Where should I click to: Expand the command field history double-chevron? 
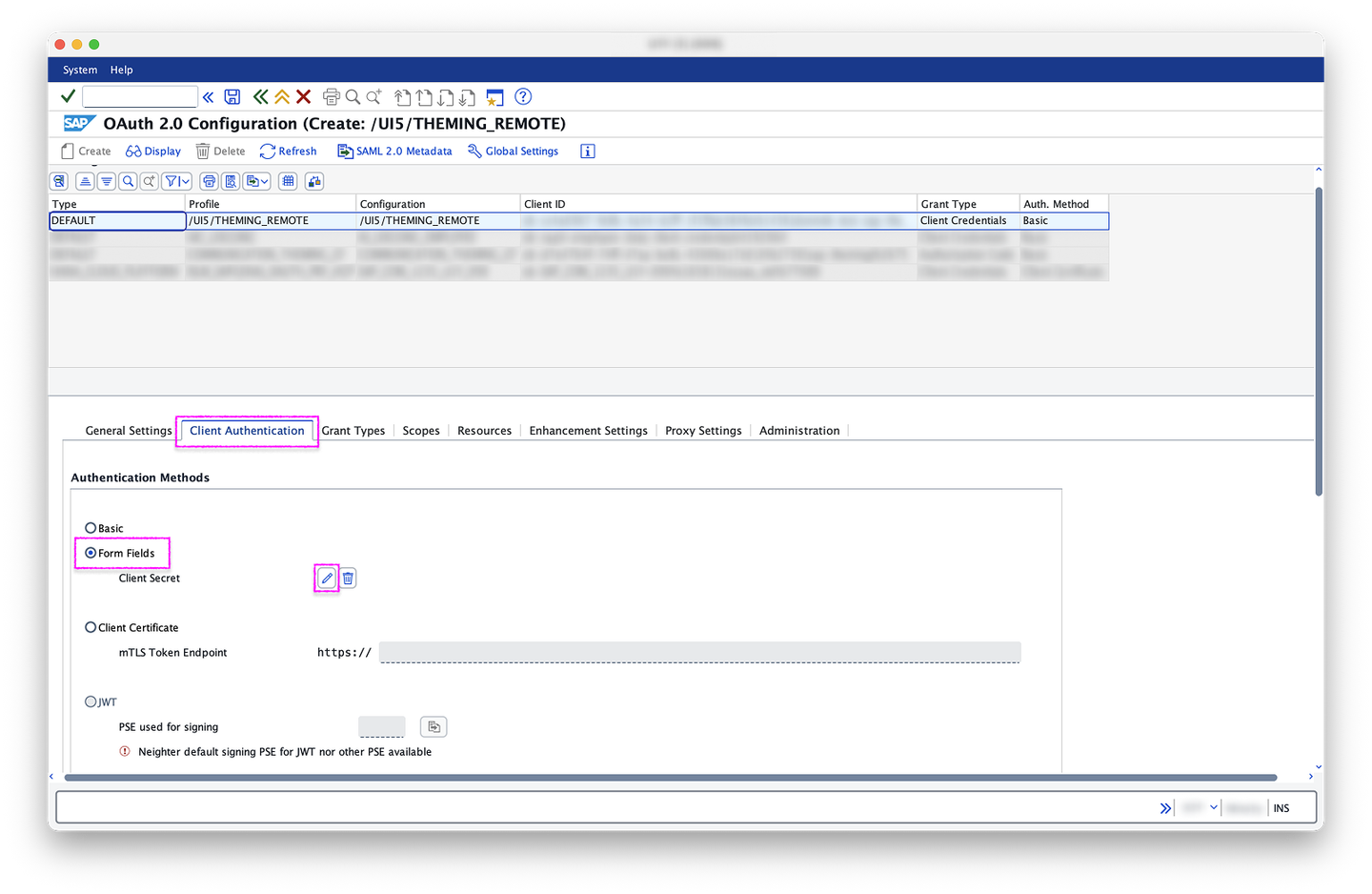pyautogui.click(x=208, y=96)
